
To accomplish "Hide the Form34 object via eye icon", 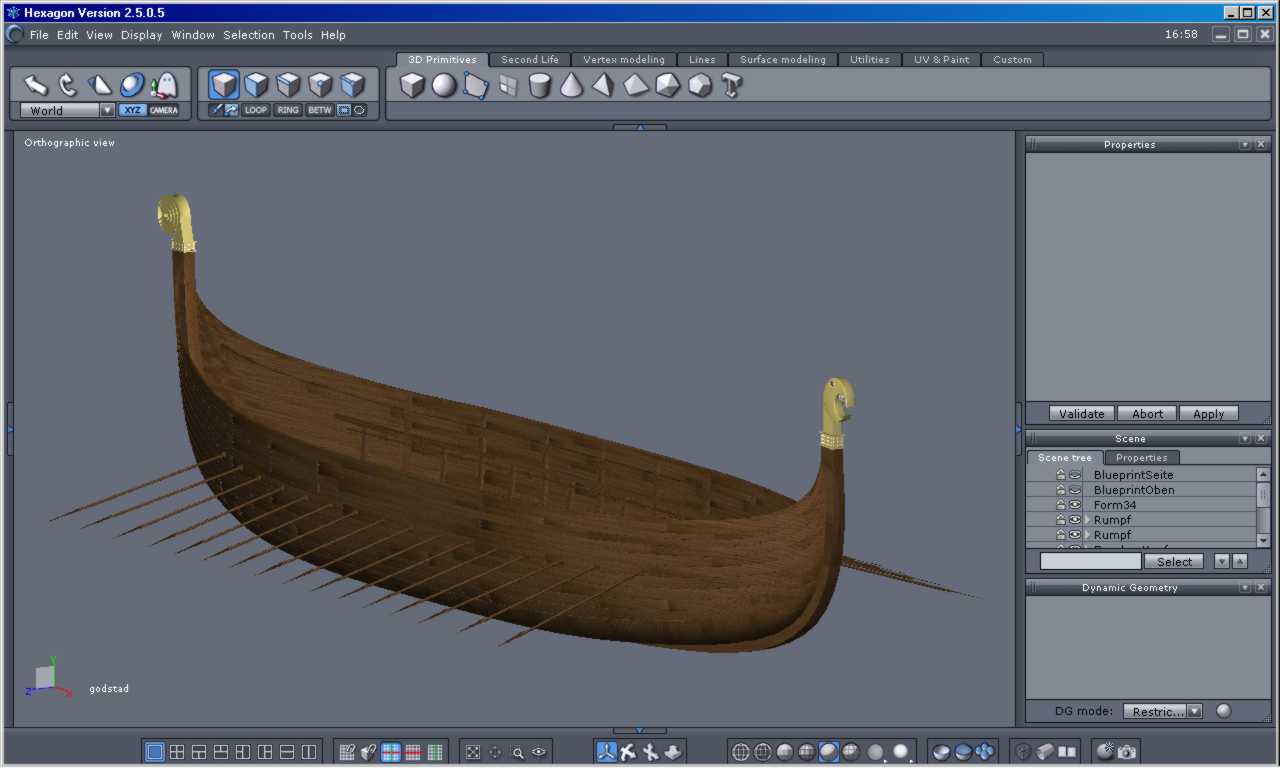I will point(1075,505).
